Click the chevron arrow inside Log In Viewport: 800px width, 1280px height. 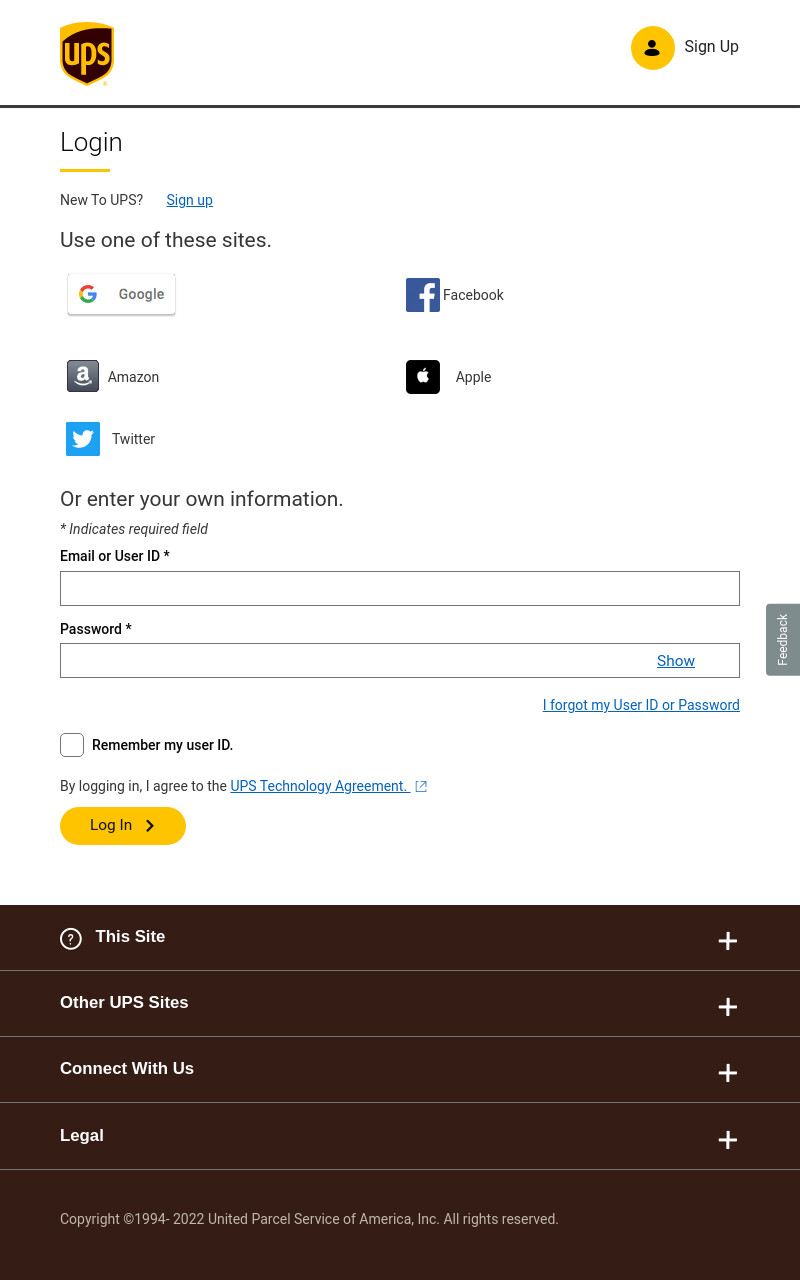150,826
